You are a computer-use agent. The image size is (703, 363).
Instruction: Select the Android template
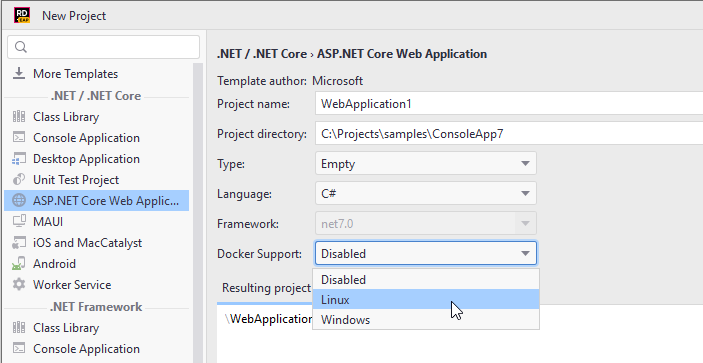[96, 264]
